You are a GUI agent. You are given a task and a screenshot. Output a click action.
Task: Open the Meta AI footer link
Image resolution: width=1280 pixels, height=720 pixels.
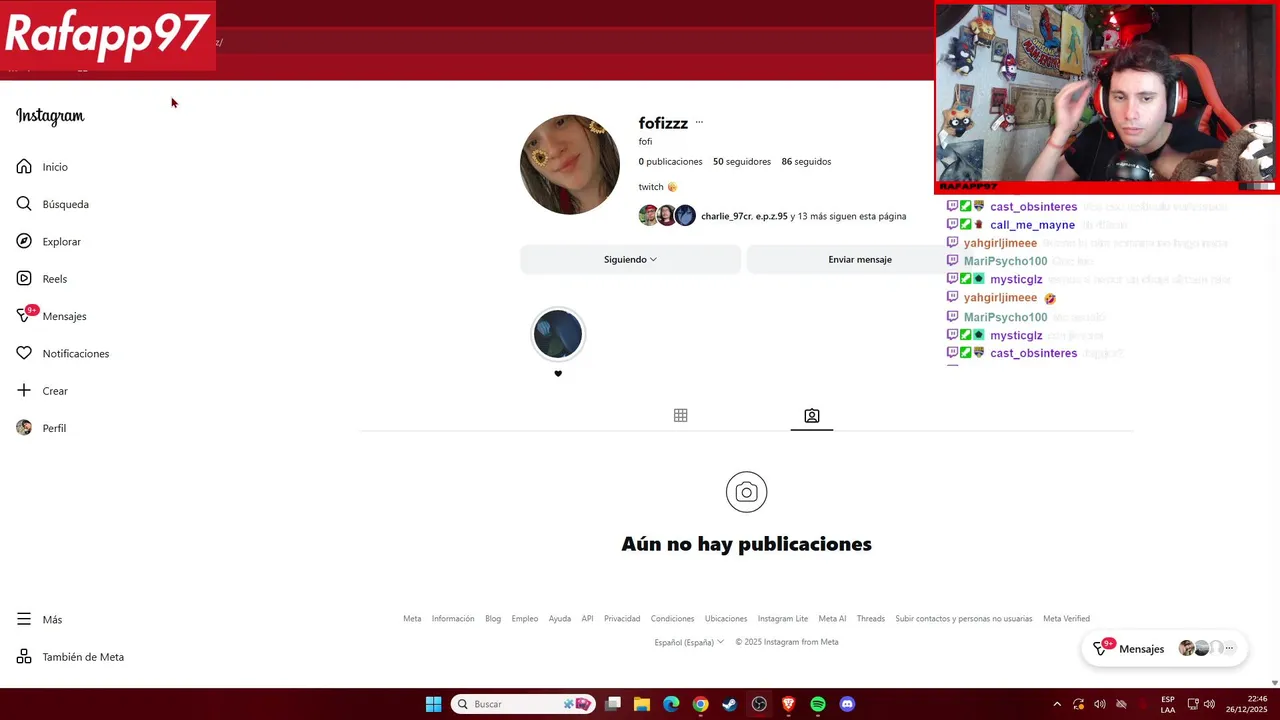coord(832,618)
